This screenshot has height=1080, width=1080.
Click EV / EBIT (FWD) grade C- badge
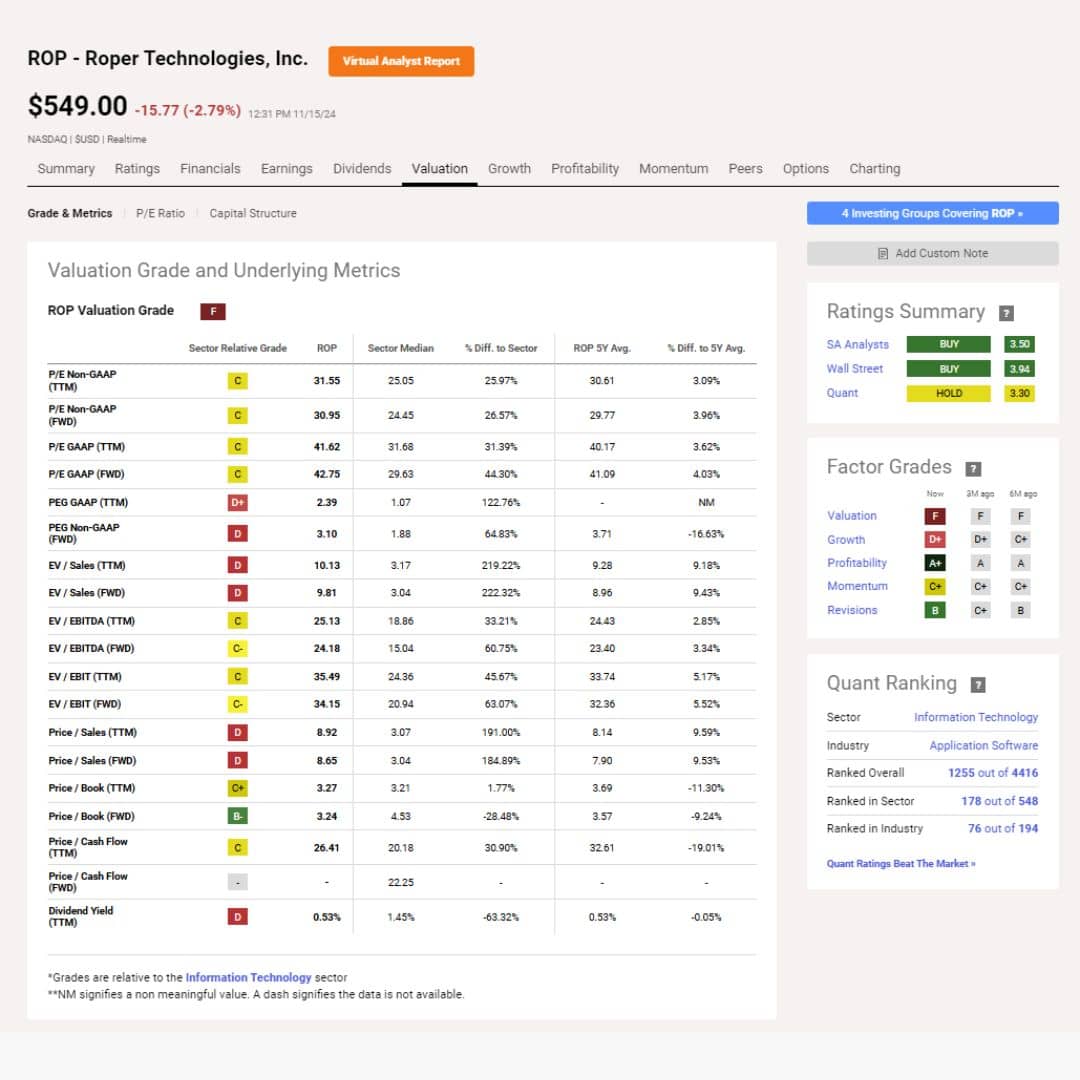click(x=238, y=705)
